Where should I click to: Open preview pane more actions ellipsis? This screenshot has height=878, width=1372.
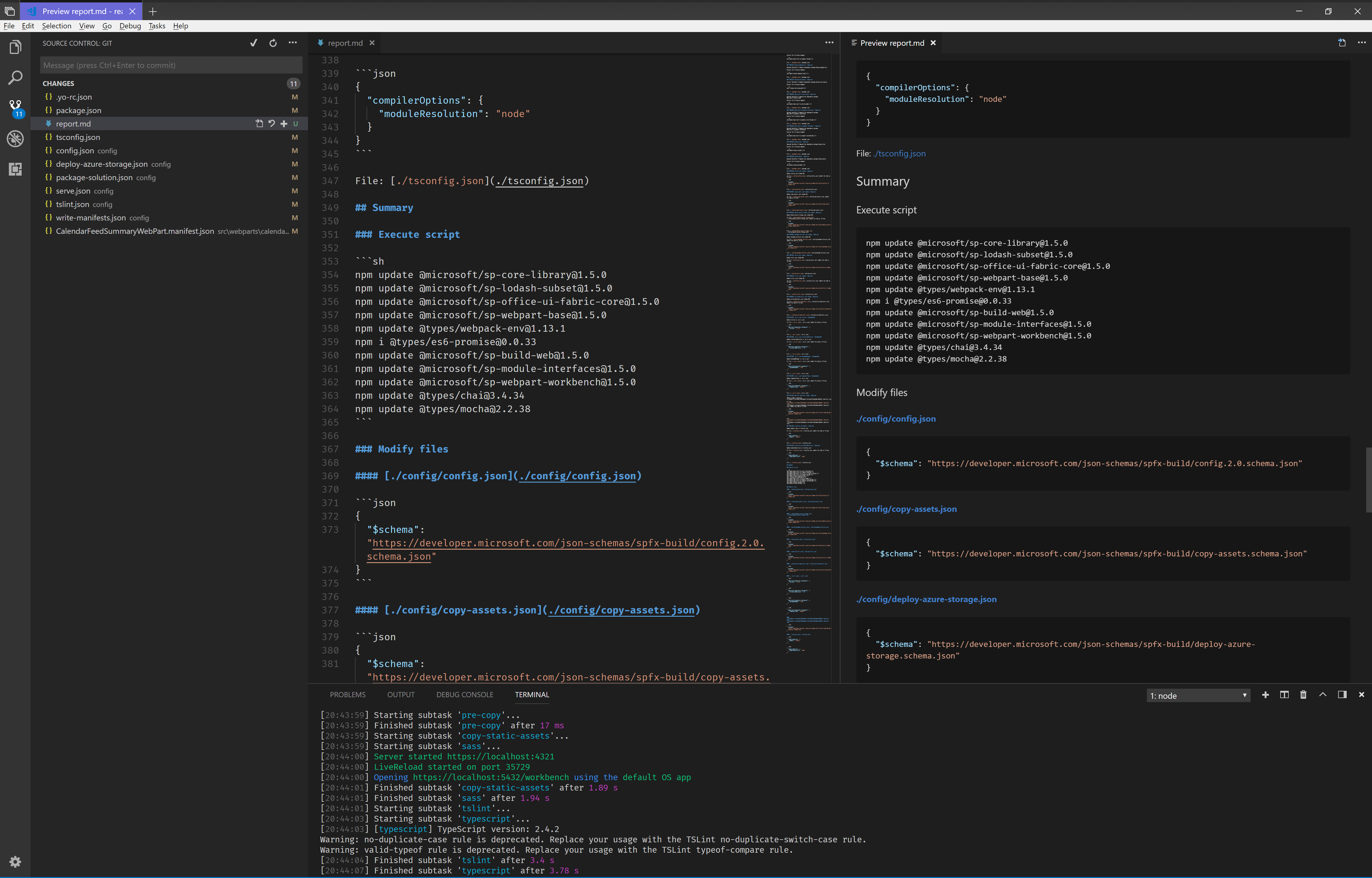pos(1362,43)
